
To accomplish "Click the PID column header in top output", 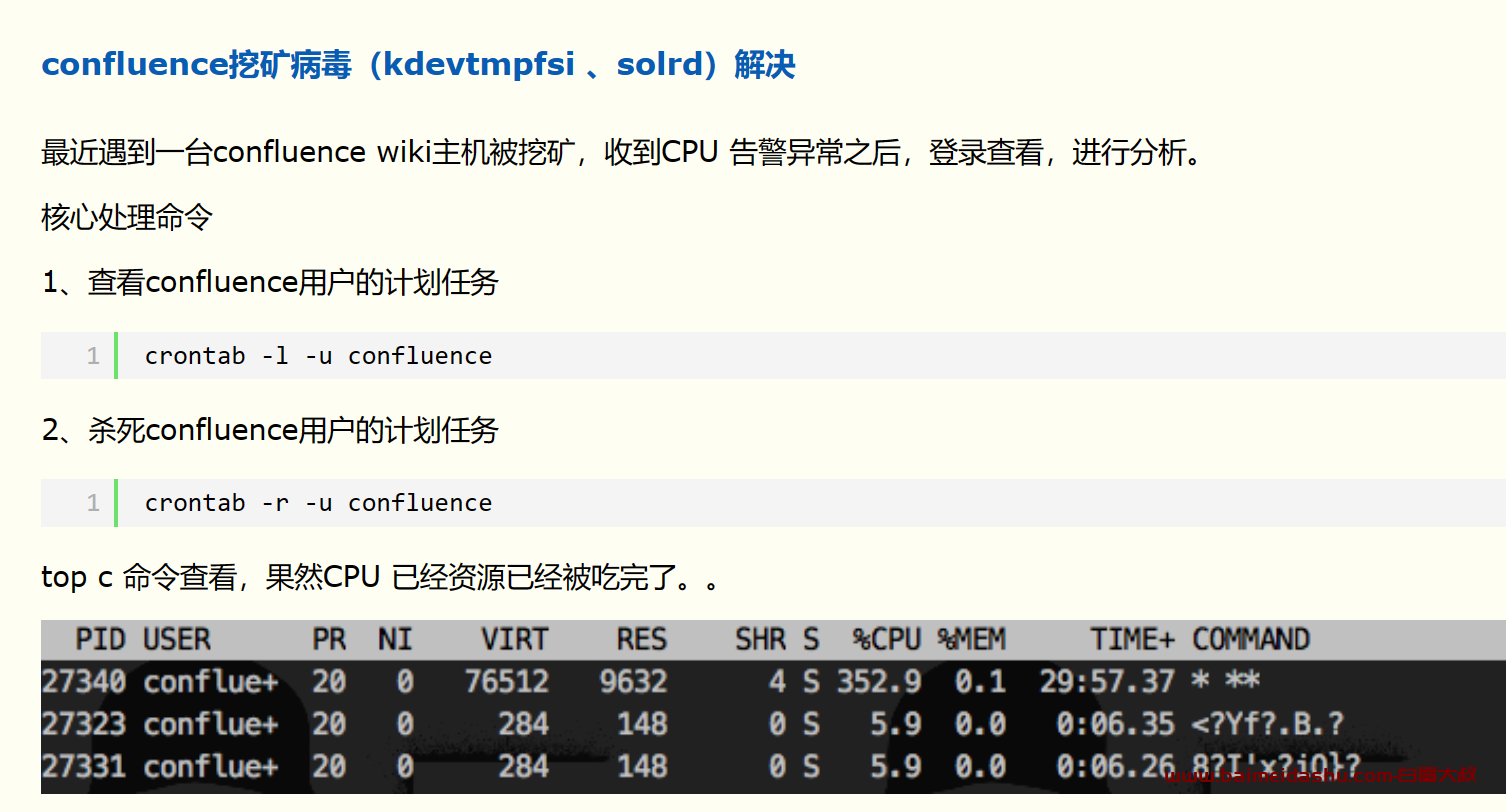I will pos(100,640).
